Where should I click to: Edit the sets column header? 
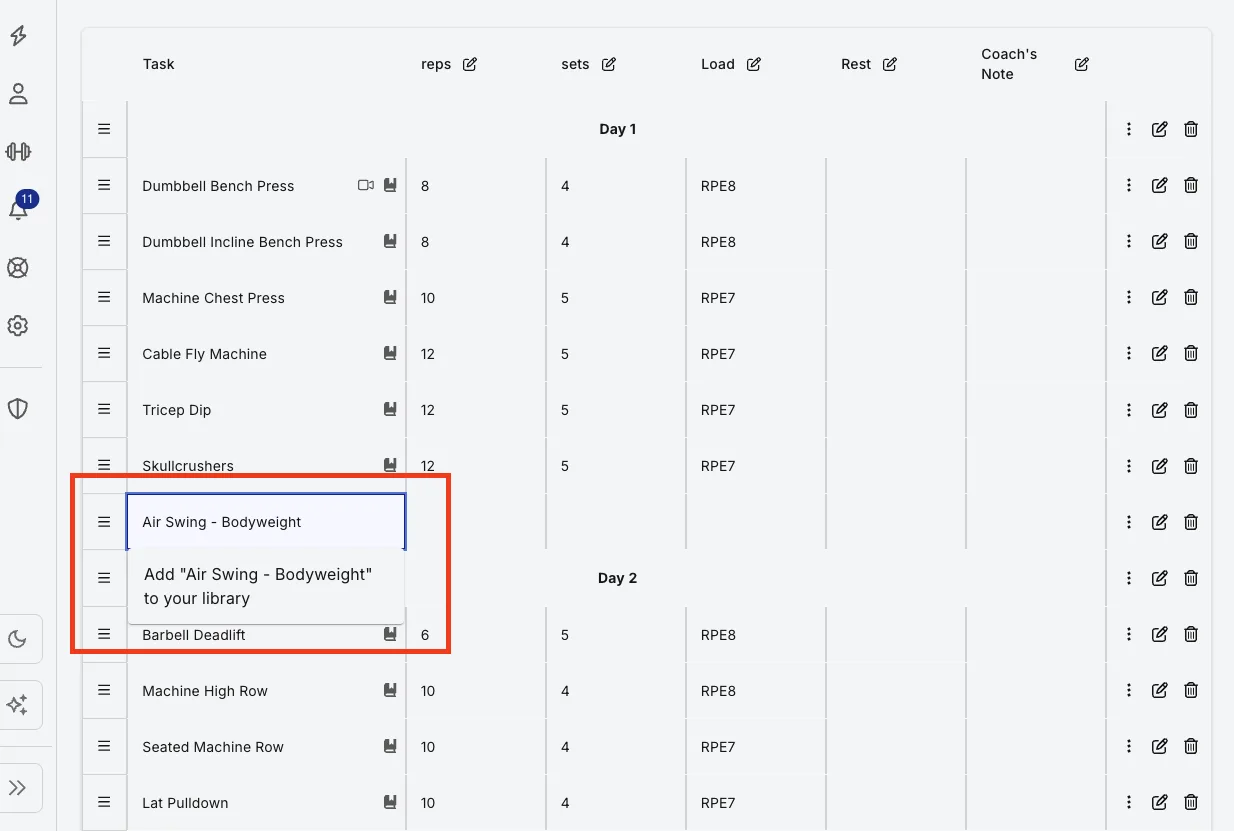pyautogui.click(x=609, y=64)
